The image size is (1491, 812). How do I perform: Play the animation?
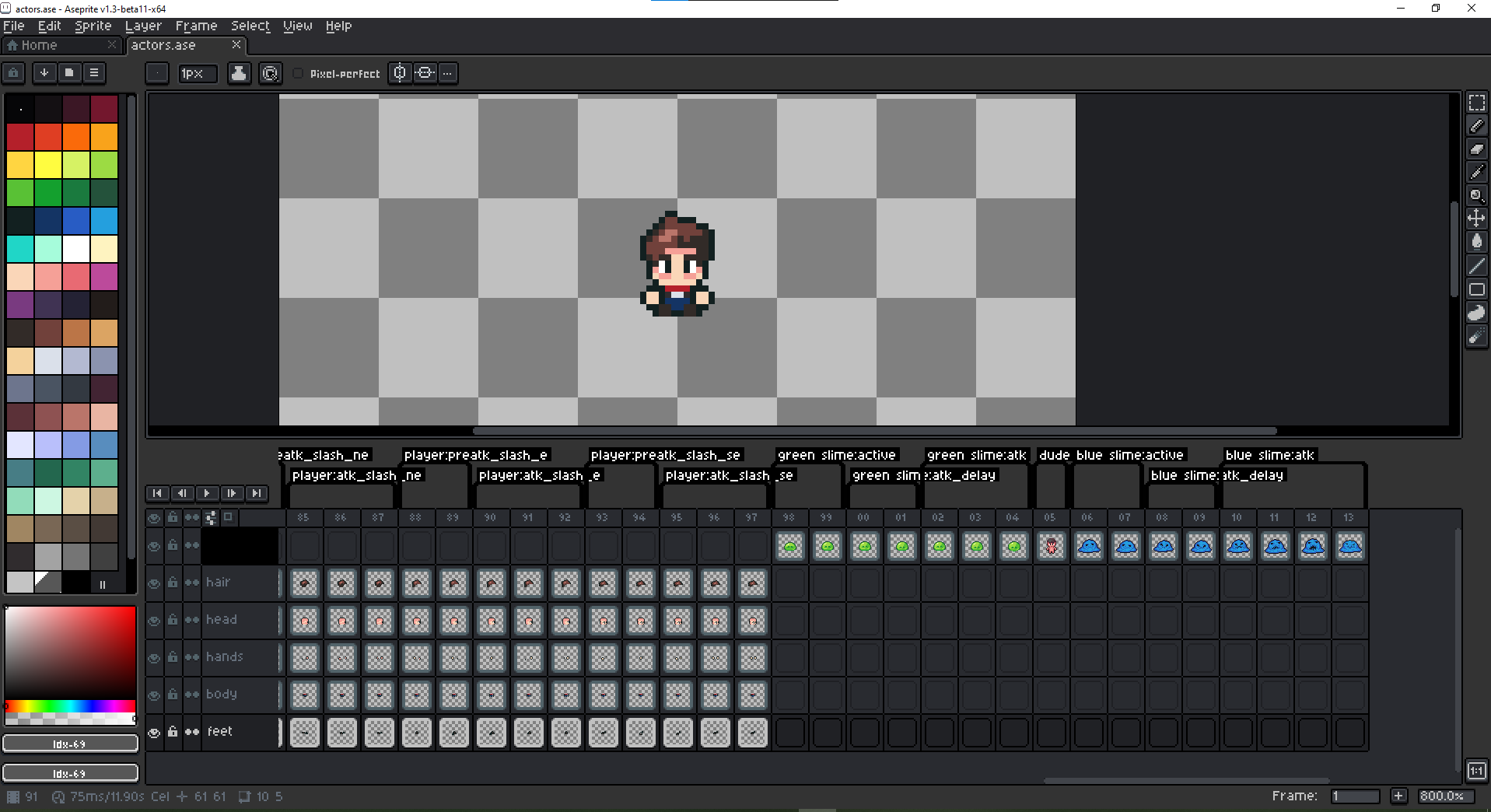coord(206,493)
